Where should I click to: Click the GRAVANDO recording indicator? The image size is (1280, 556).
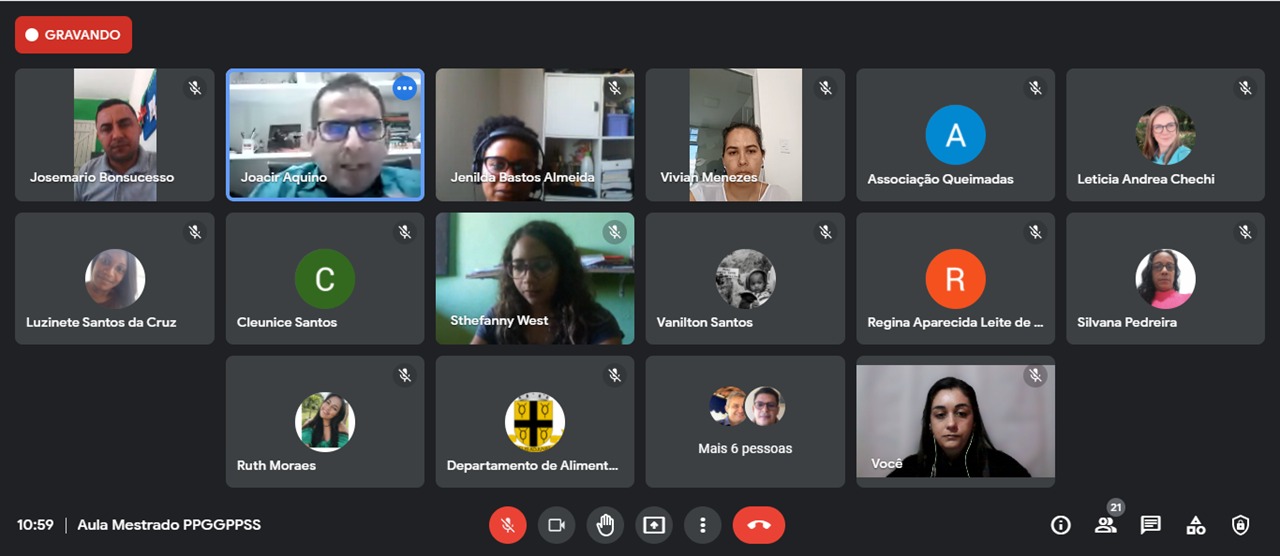(x=73, y=35)
